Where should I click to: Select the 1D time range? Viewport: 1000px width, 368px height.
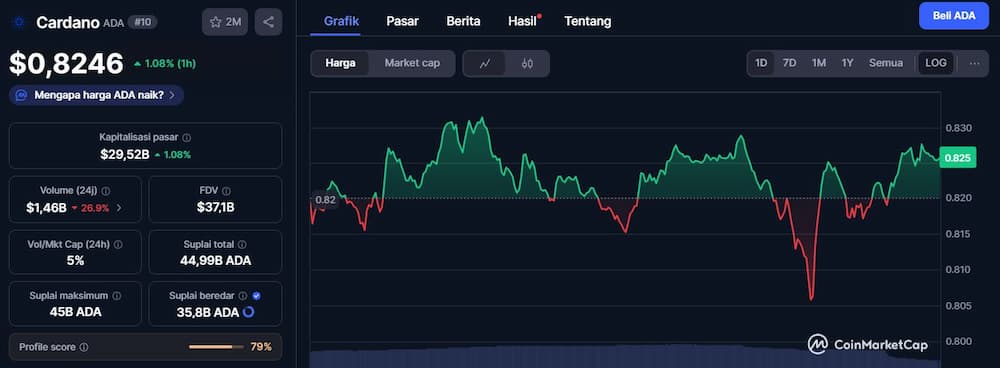tap(761, 63)
